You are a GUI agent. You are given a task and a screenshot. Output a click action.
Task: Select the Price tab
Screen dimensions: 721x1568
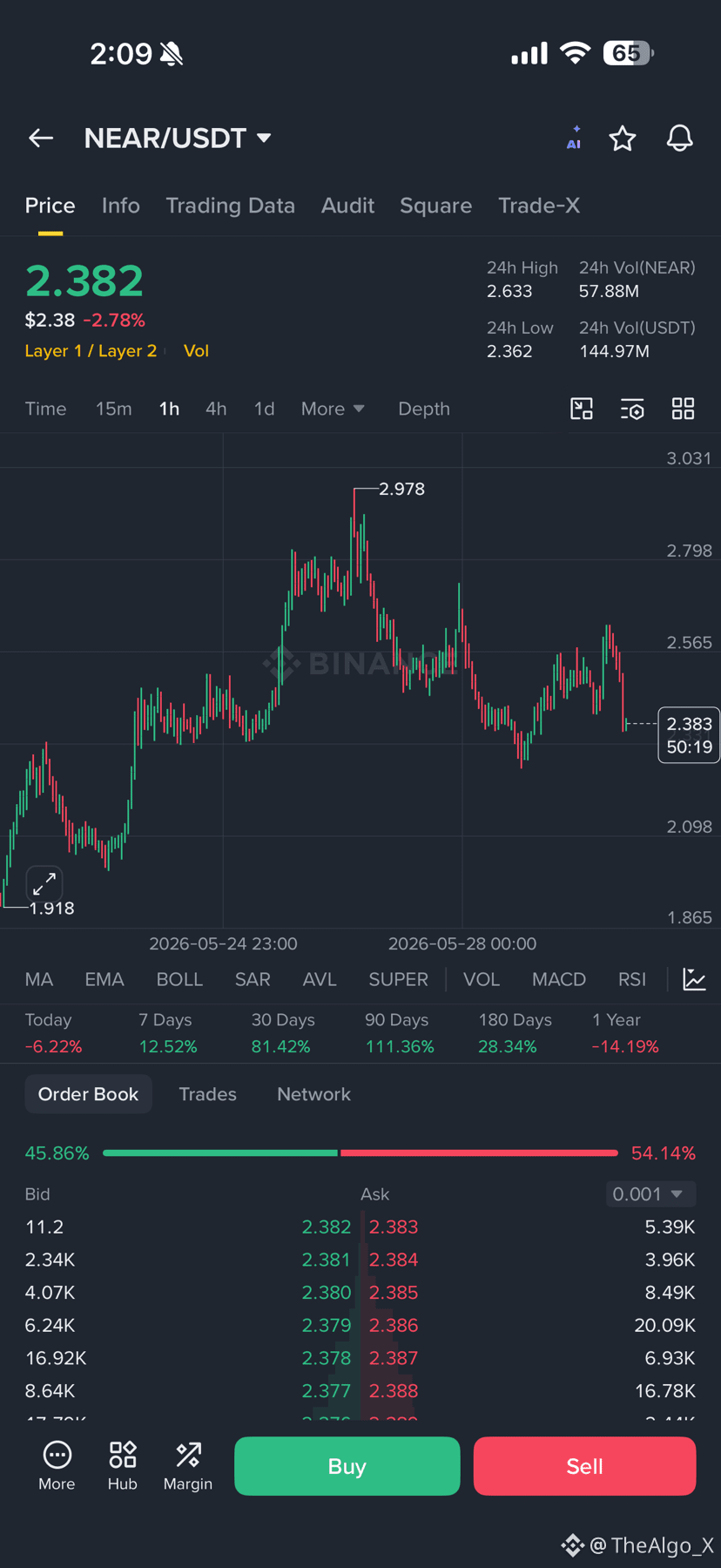tap(50, 206)
